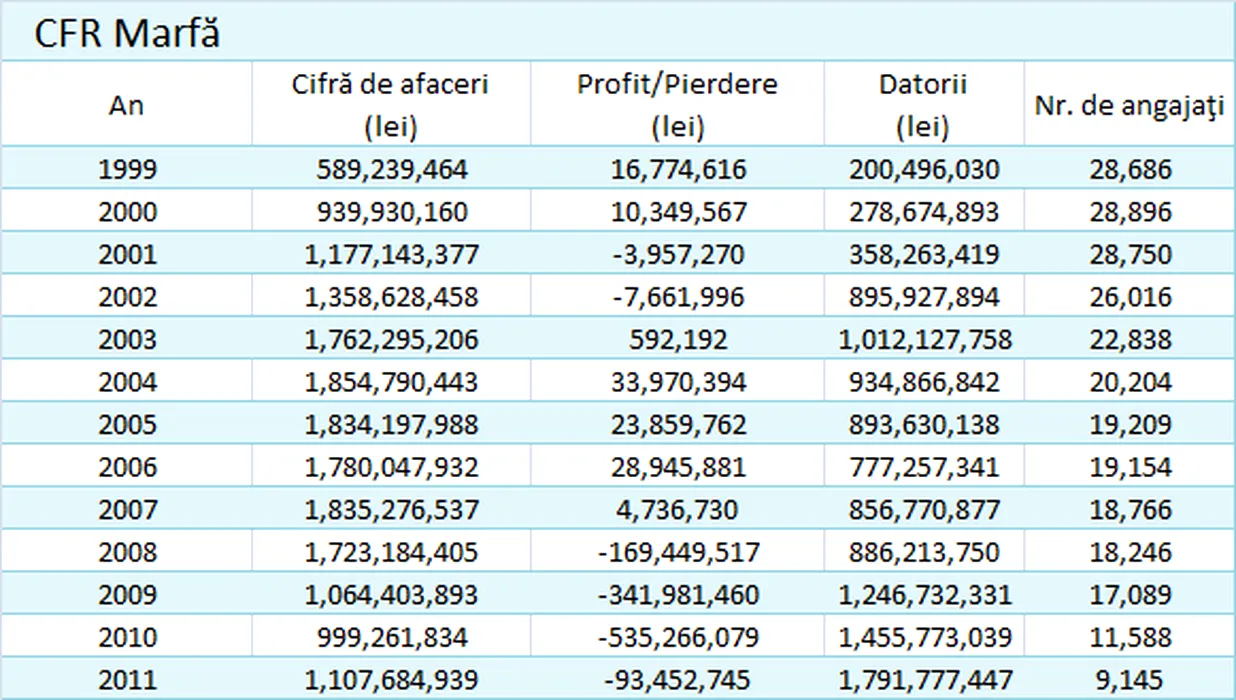Click loss value -3,957,270

tap(678, 254)
